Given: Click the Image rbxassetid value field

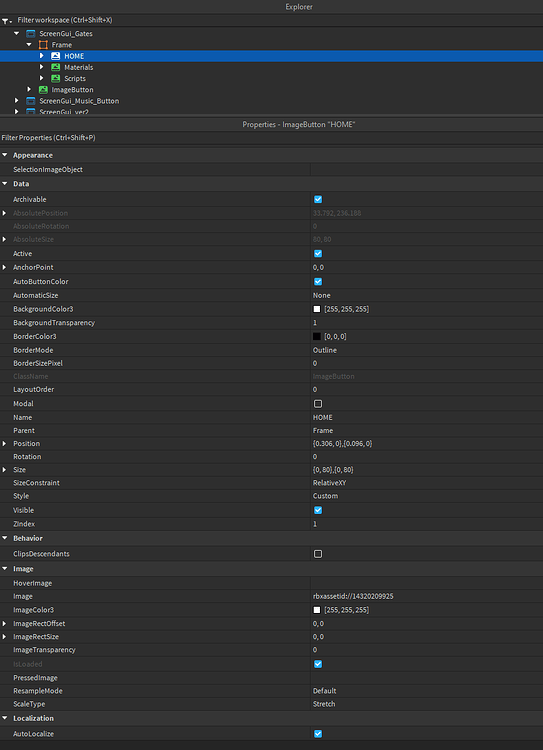Looking at the screenshot, I should pyautogui.click(x=426, y=596).
